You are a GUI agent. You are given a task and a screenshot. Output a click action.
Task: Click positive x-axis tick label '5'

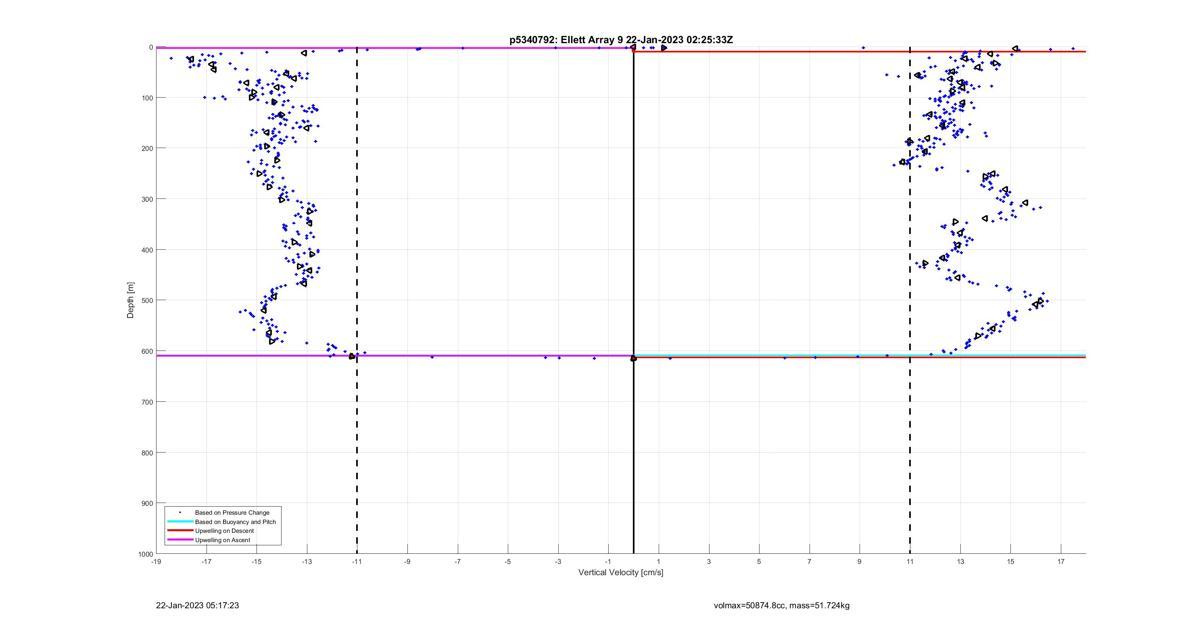(x=759, y=561)
